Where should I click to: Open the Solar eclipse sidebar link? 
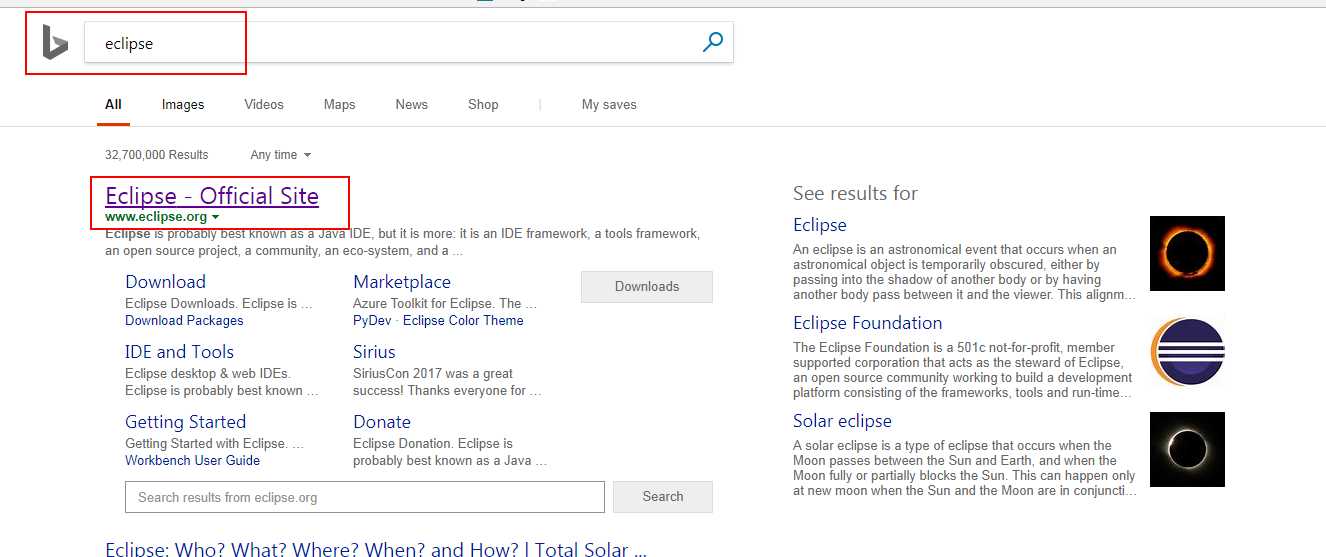coord(842,421)
